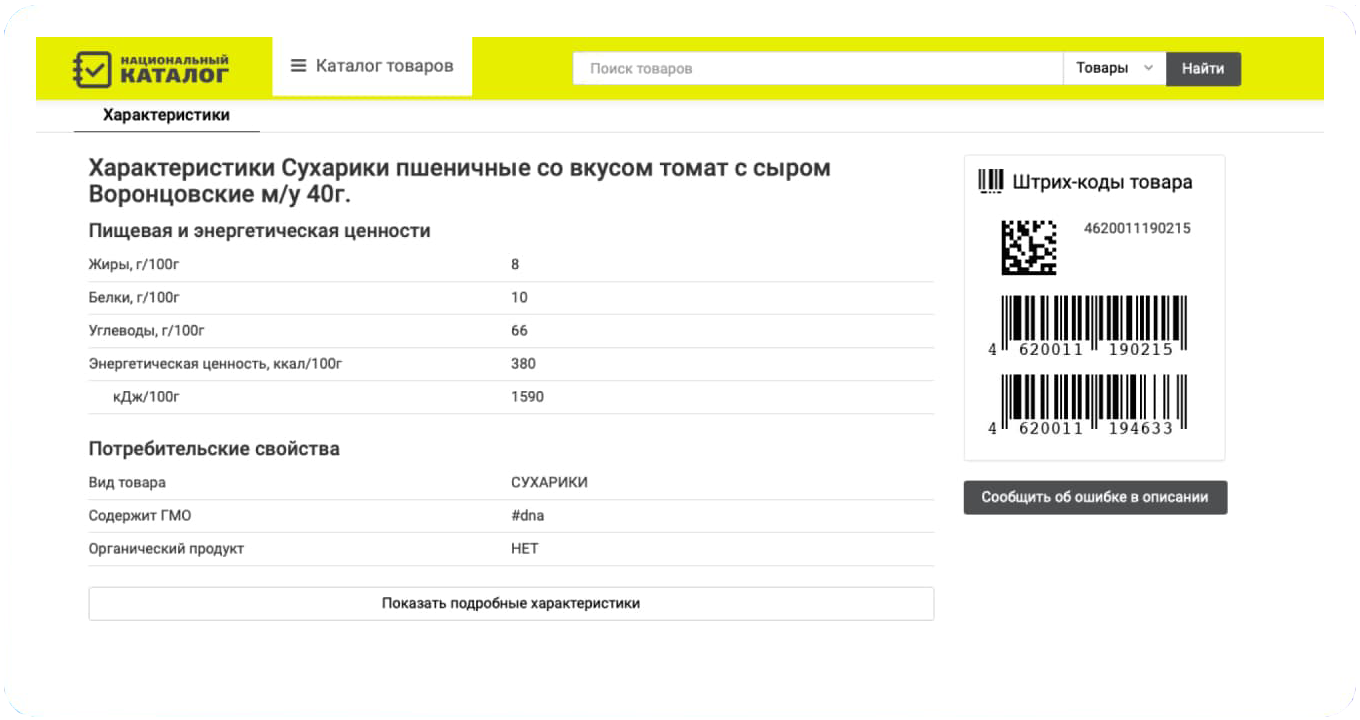
Task: Click the DataMatrix square code image
Action: (x=1030, y=246)
